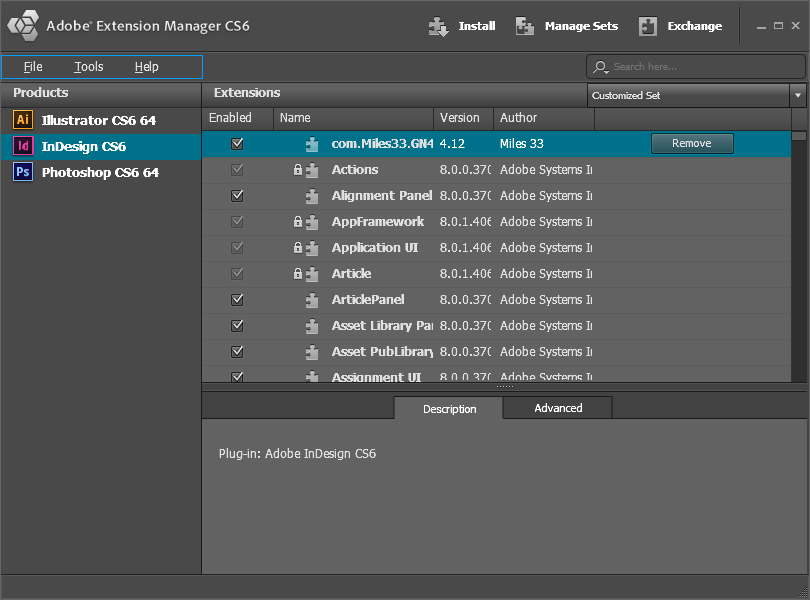Click the panel splitter grip dots

tap(505, 387)
